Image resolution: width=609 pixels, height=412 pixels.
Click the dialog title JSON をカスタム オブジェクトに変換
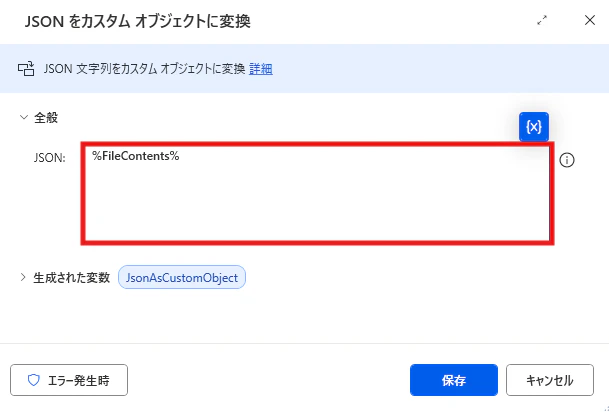tap(137, 21)
